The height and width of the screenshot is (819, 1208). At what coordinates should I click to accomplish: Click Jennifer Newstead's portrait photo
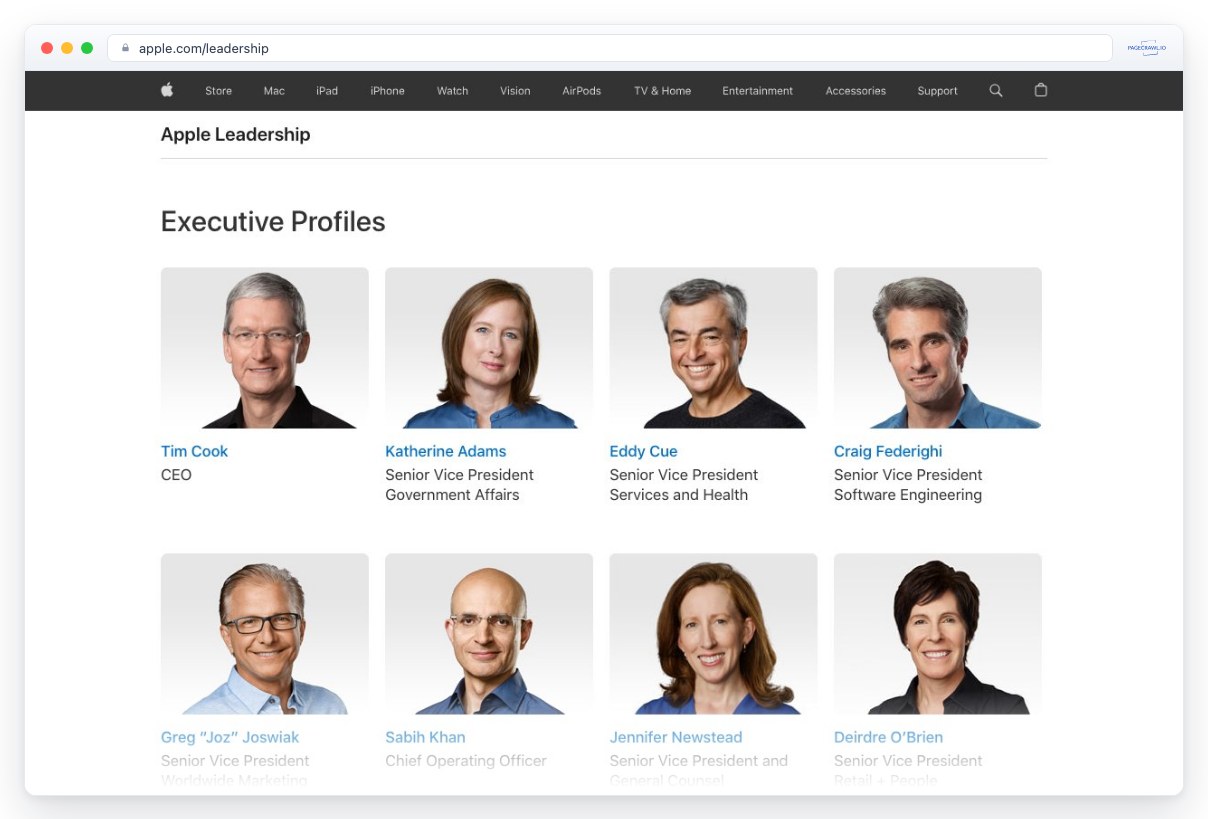point(713,634)
